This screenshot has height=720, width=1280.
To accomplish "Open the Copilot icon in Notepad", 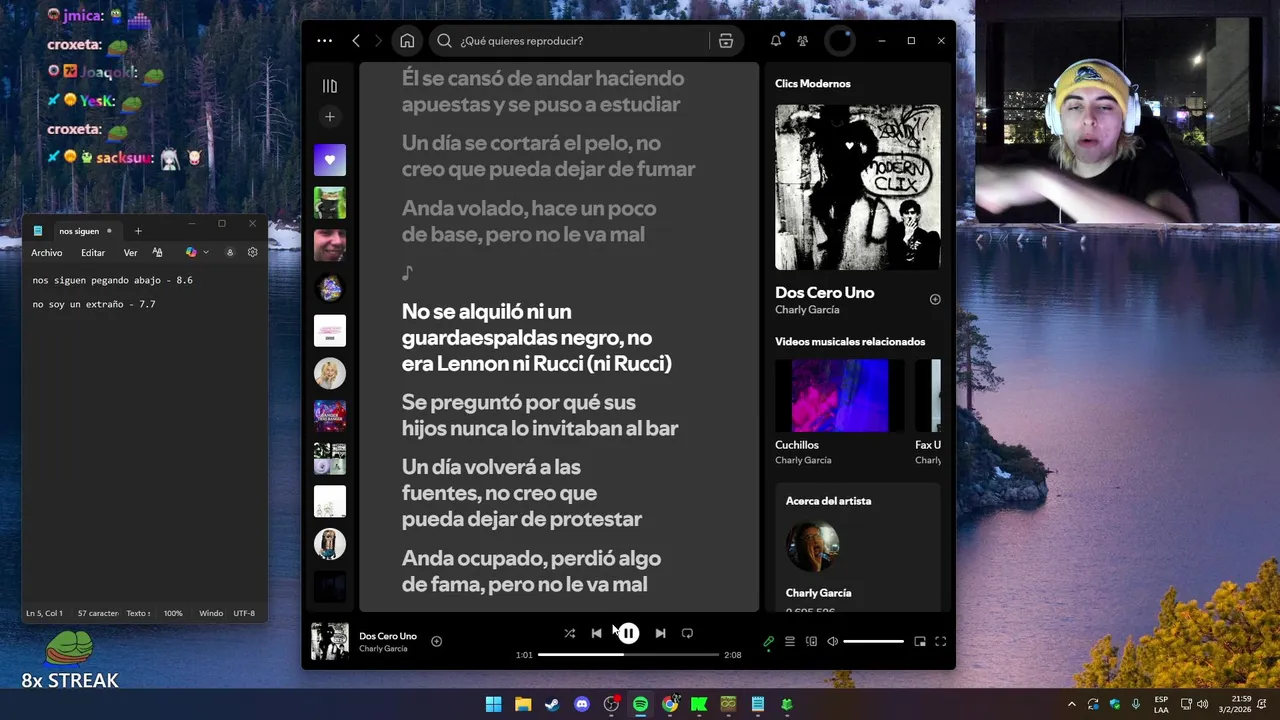I will 191,253.
